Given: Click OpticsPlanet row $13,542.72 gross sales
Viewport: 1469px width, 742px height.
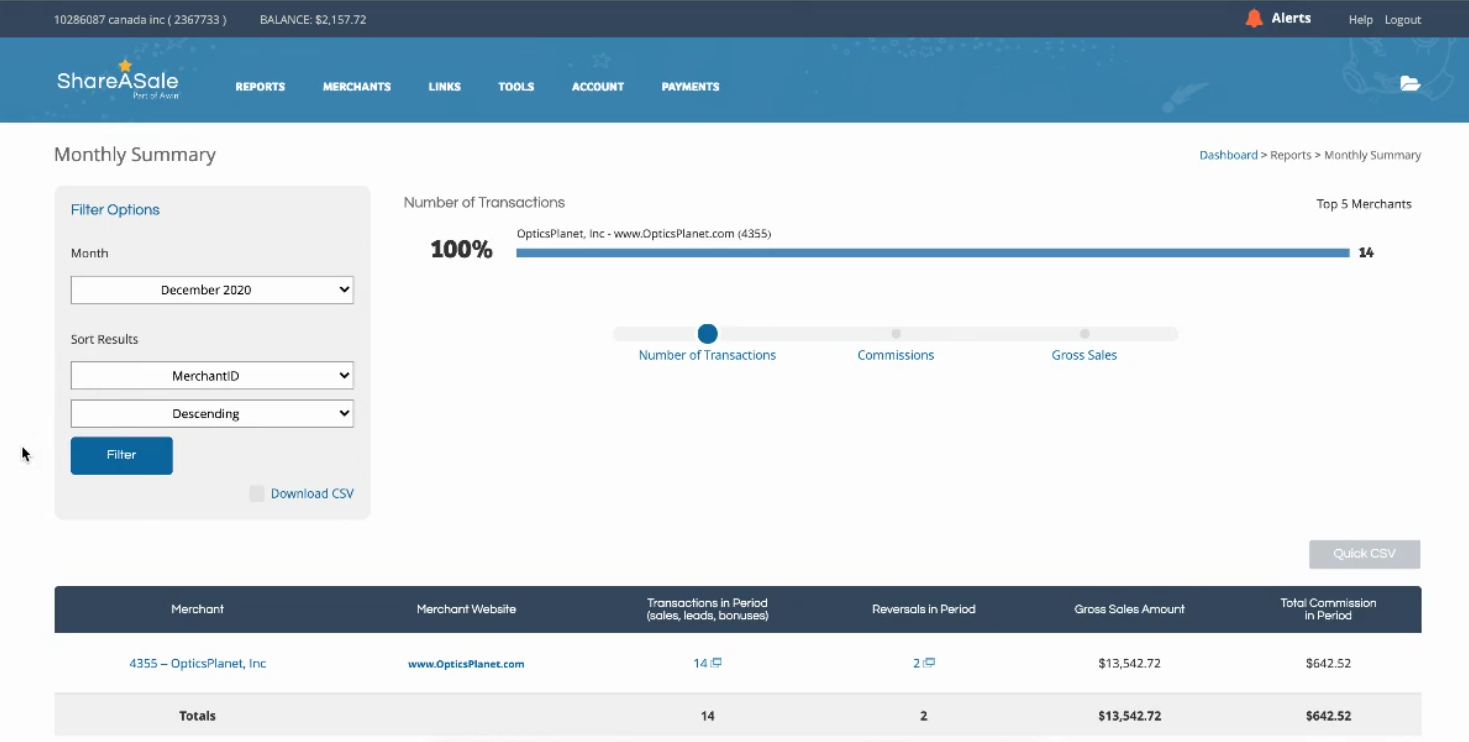Looking at the screenshot, I should 1130,663.
